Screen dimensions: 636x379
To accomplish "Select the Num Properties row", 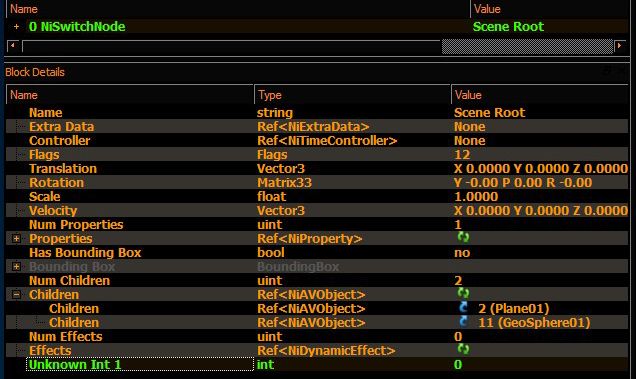I will tap(317, 224).
